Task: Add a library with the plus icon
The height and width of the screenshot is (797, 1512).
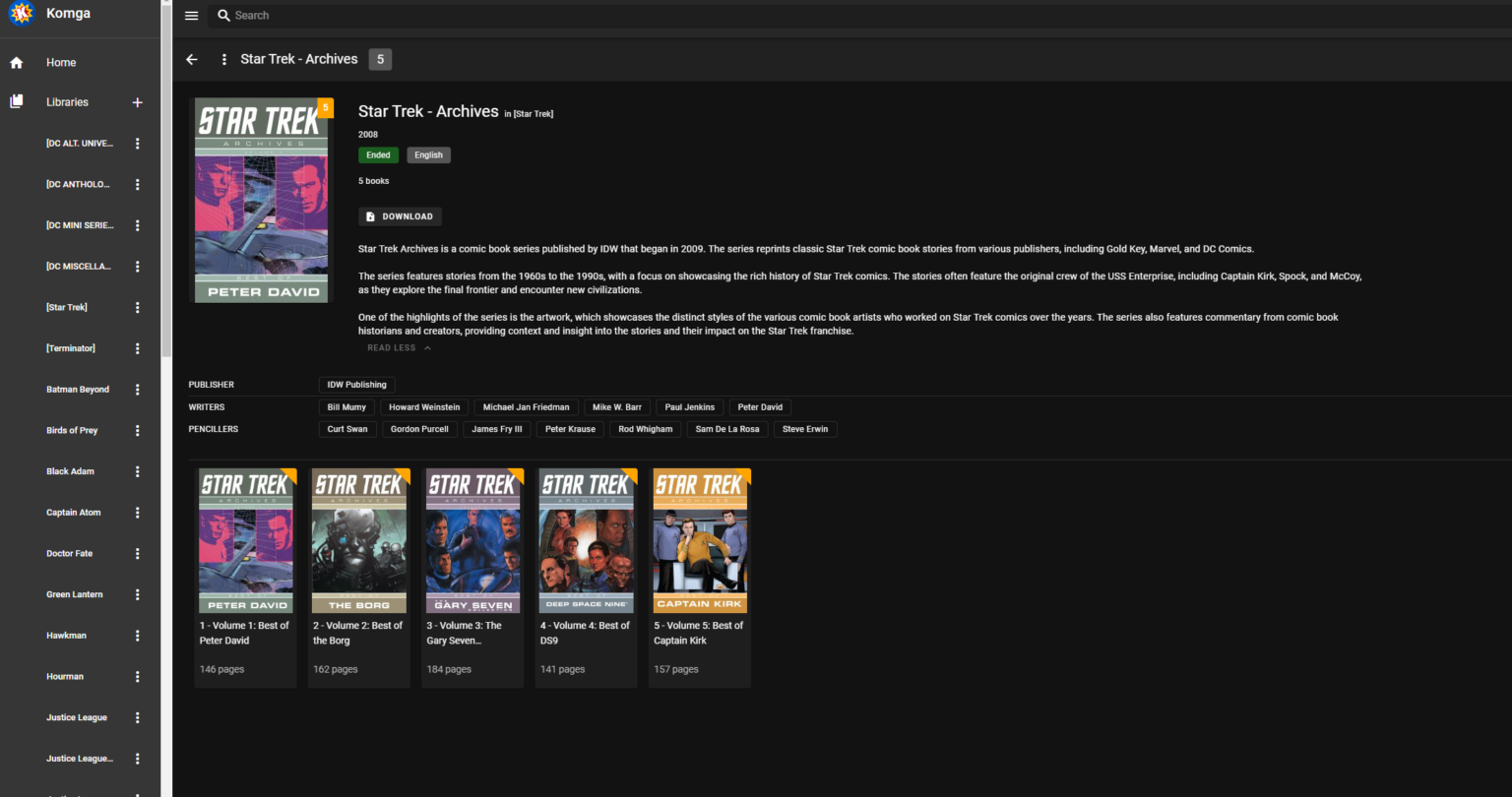Action: point(137,102)
